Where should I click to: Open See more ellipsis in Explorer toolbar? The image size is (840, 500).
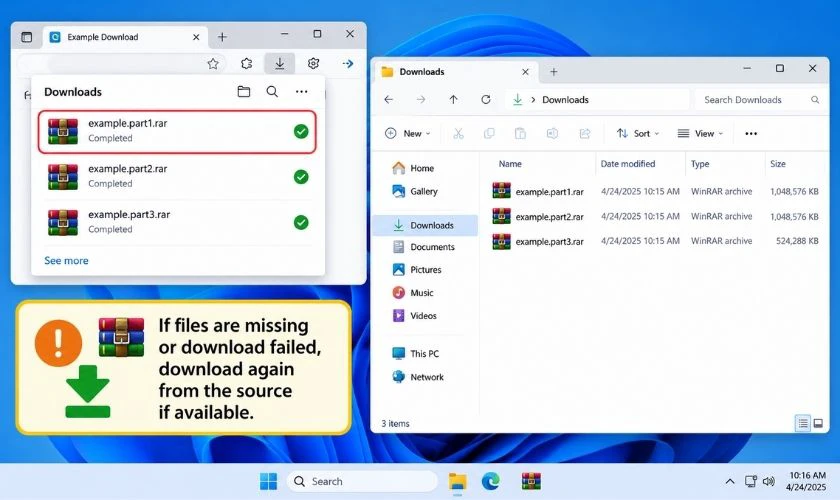point(751,133)
